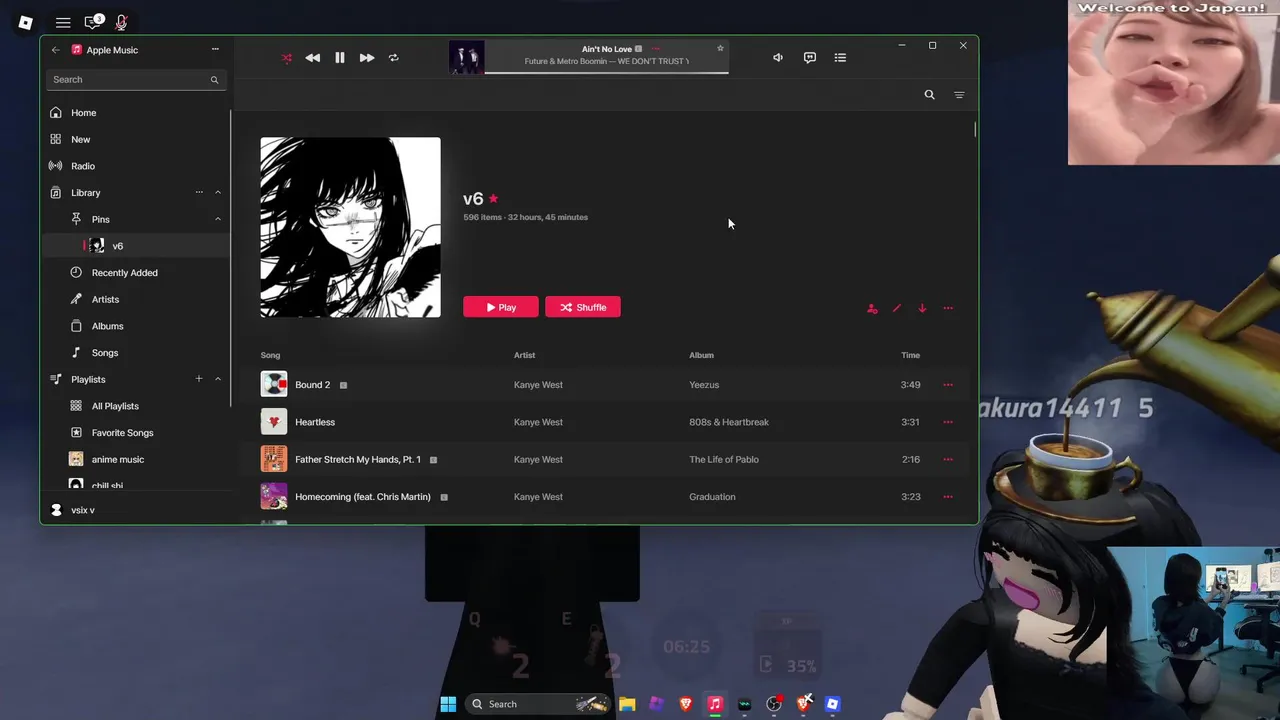Open the lyrics panel
1280x720 pixels.
810,58
